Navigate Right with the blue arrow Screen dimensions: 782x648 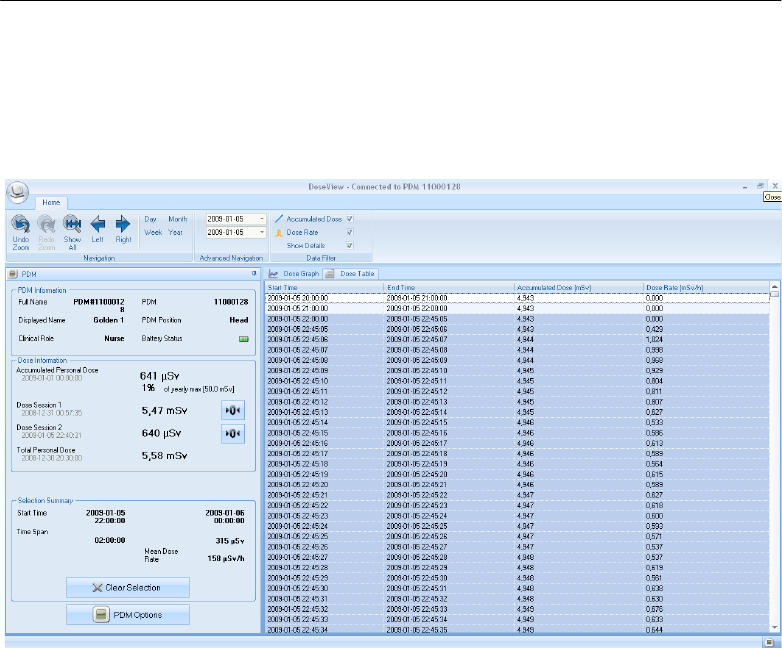123,225
